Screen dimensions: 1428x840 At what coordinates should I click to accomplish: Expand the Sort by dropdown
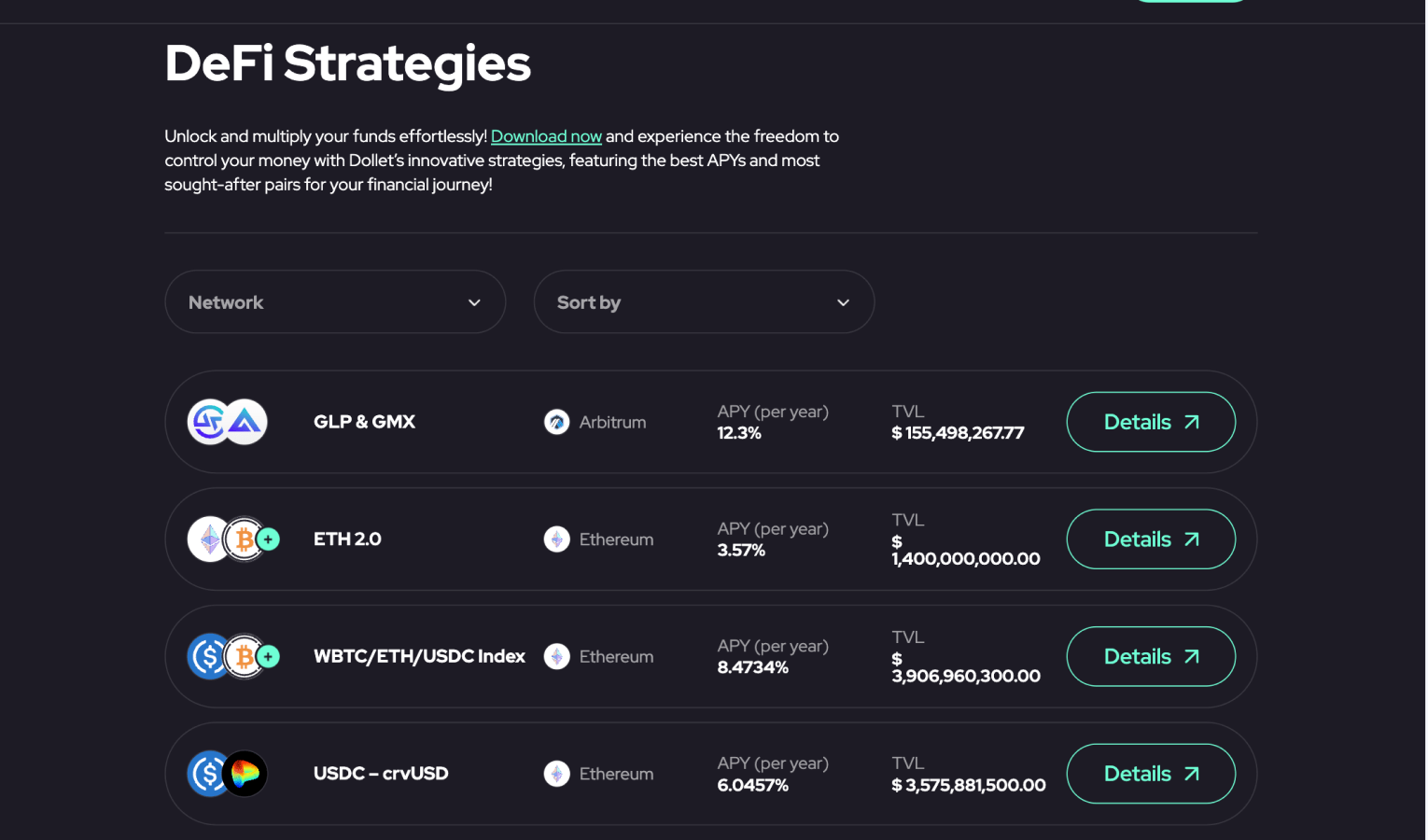click(x=703, y=302)
